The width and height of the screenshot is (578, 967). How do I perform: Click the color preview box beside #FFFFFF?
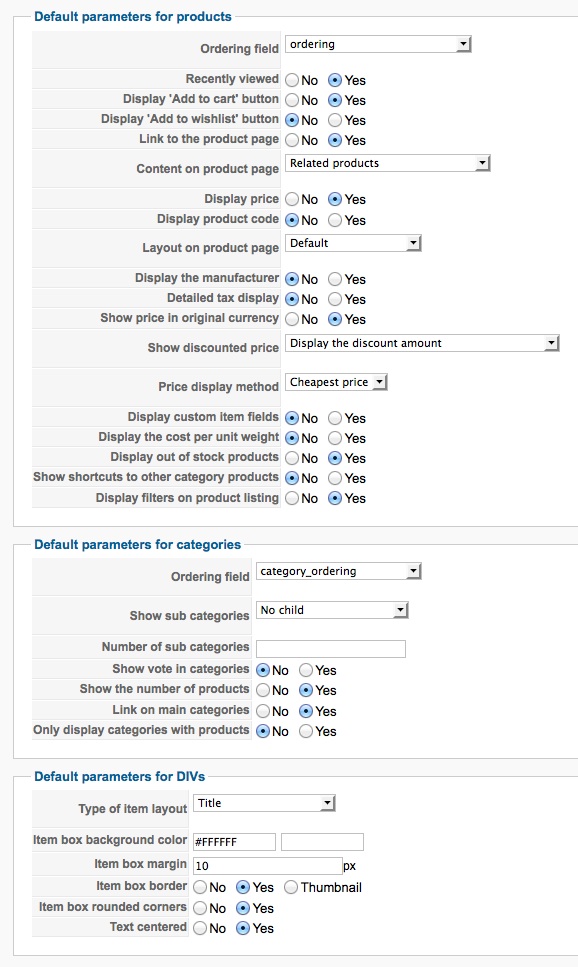[322, 842]
